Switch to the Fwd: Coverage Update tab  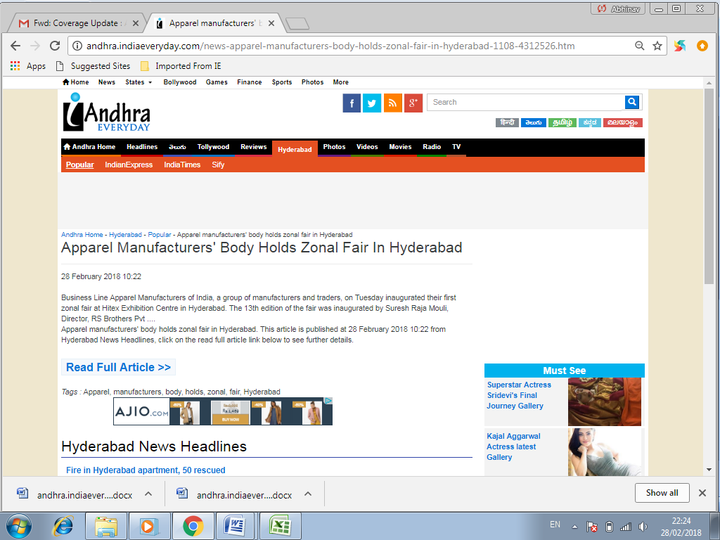78,23
